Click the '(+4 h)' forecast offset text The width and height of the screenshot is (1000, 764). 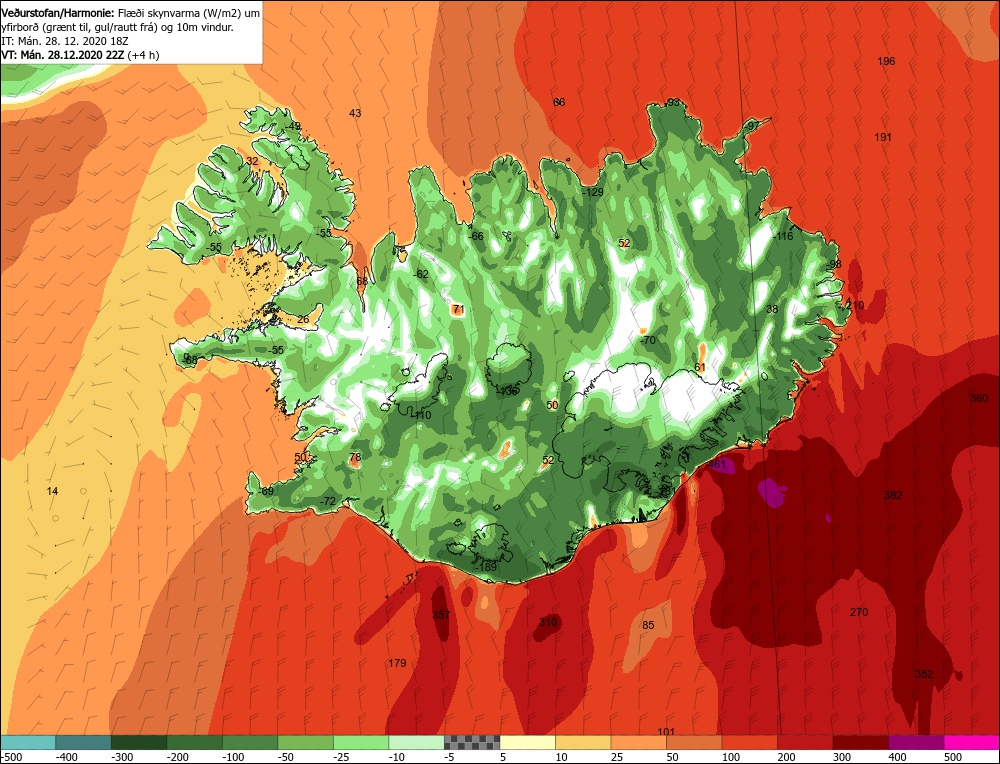(143, 55)
